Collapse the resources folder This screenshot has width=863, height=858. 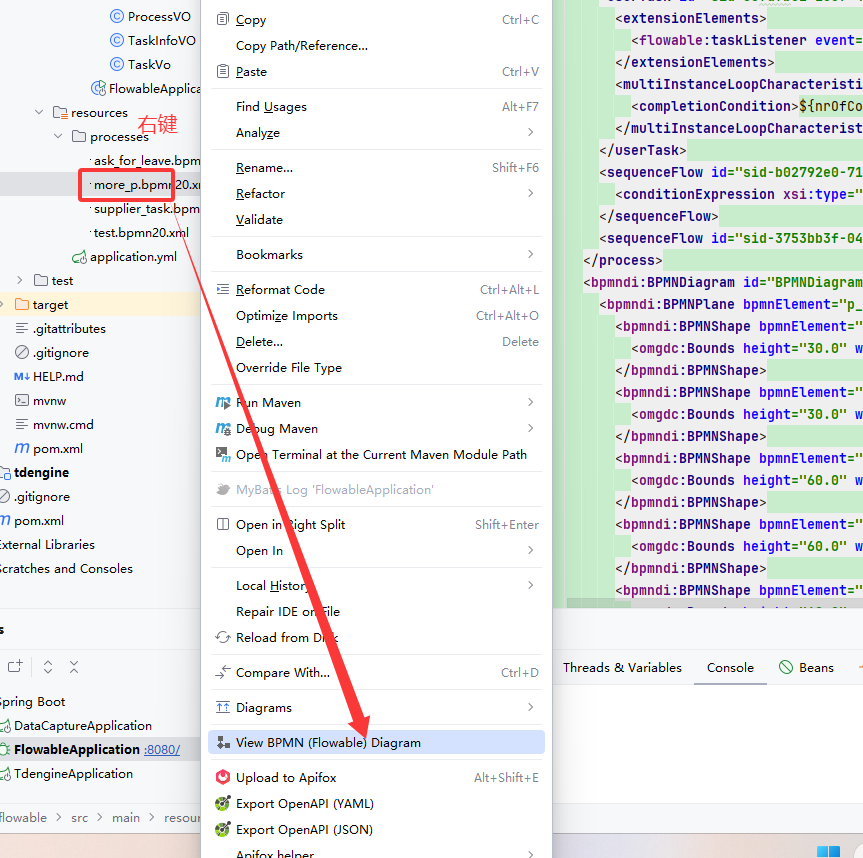pos(39,112)
